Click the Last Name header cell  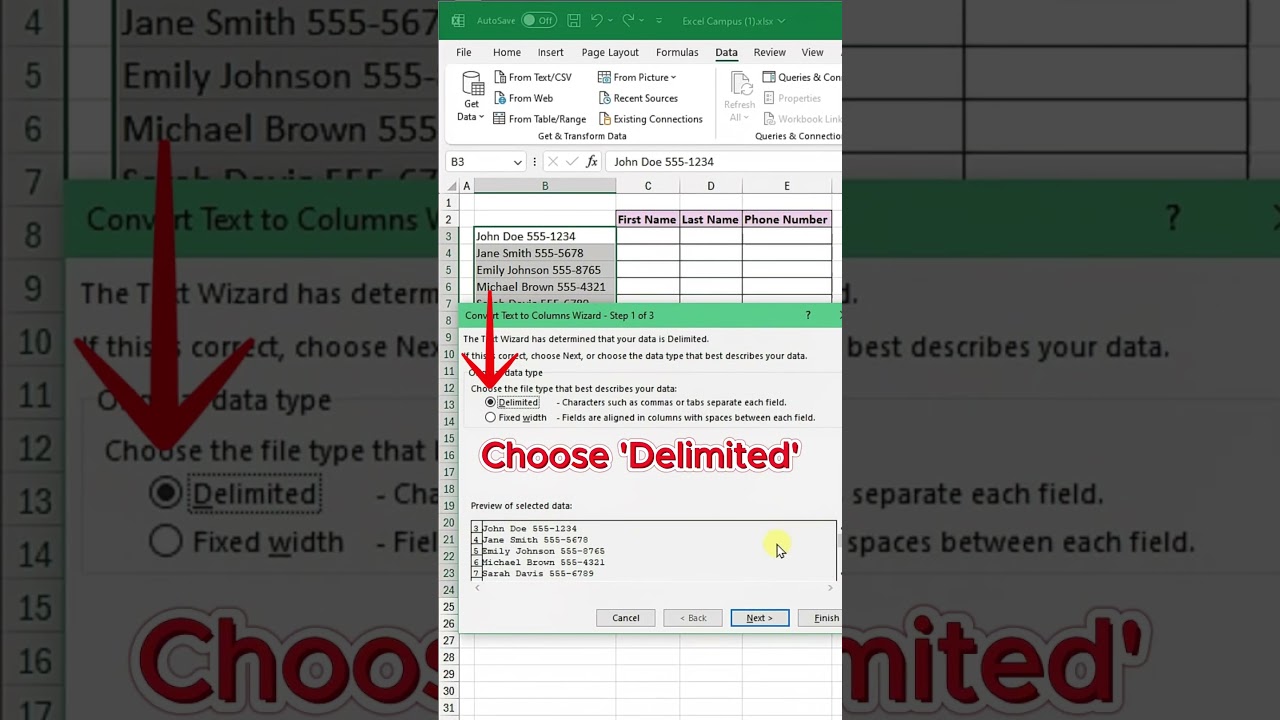[711, 219]
